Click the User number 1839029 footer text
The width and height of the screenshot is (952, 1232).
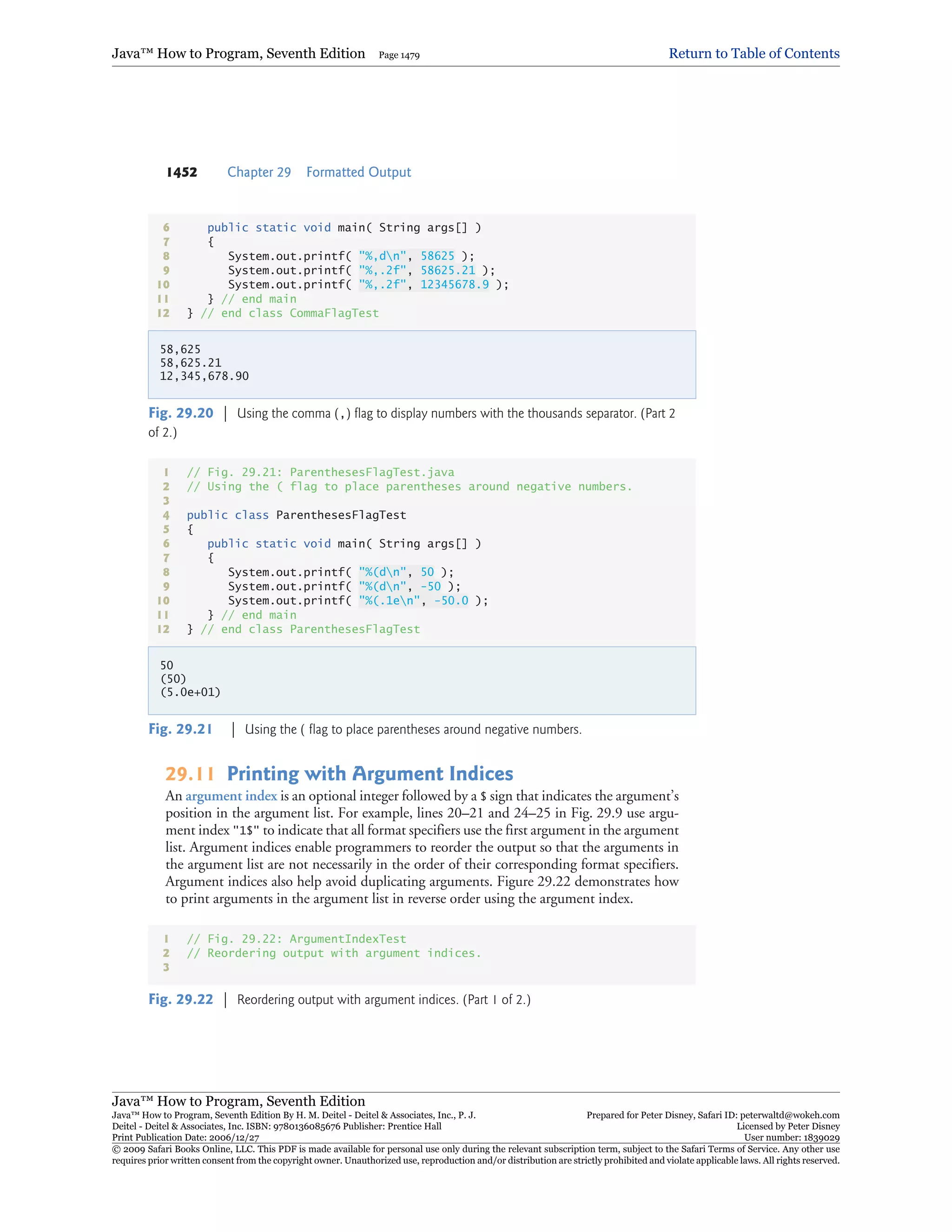(791, 1138)
